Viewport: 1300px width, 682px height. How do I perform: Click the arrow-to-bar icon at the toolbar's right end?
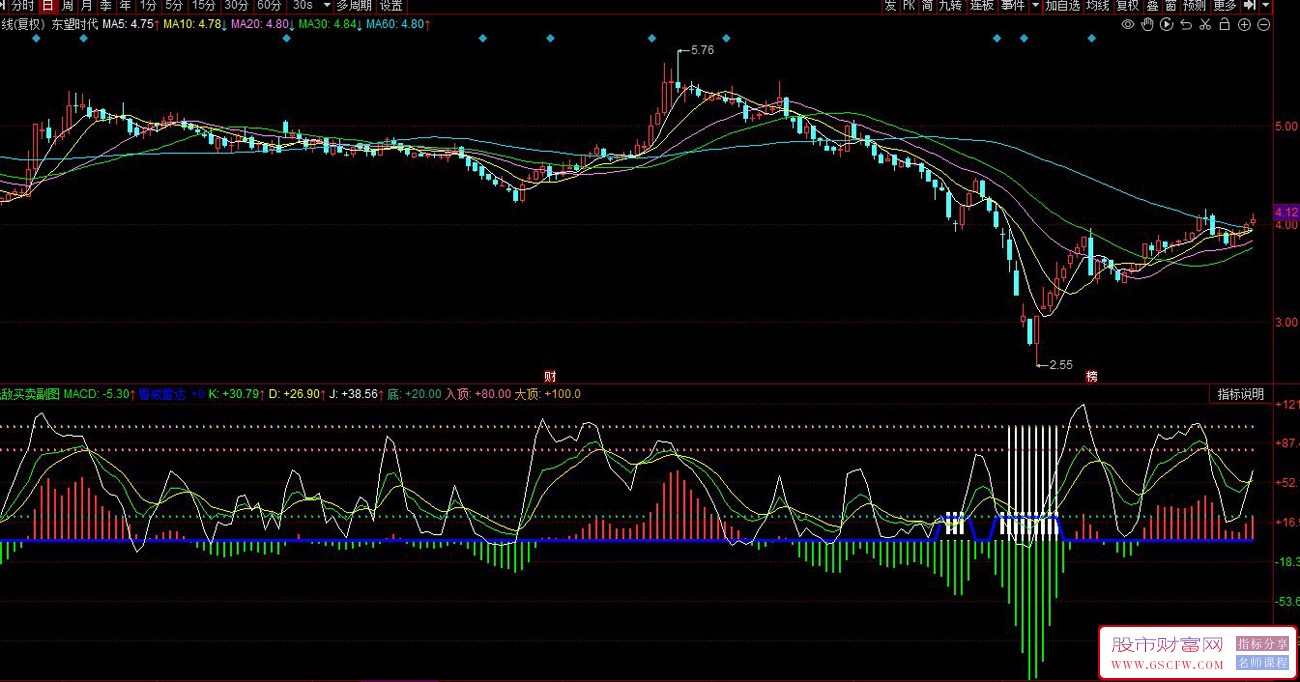pos(1249,5)
